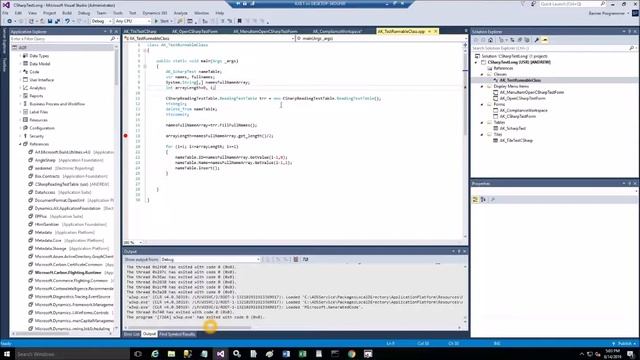Click Categorized icon in Properties panel
This screenshot has width=640, height=360.
[x=476, y=200]
